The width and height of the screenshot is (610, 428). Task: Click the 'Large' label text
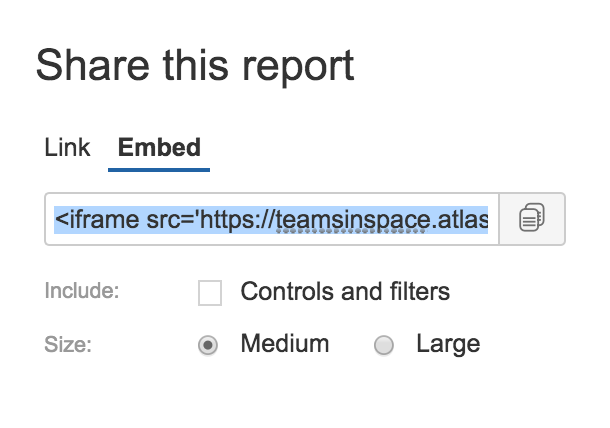click(x=448, y=344)
